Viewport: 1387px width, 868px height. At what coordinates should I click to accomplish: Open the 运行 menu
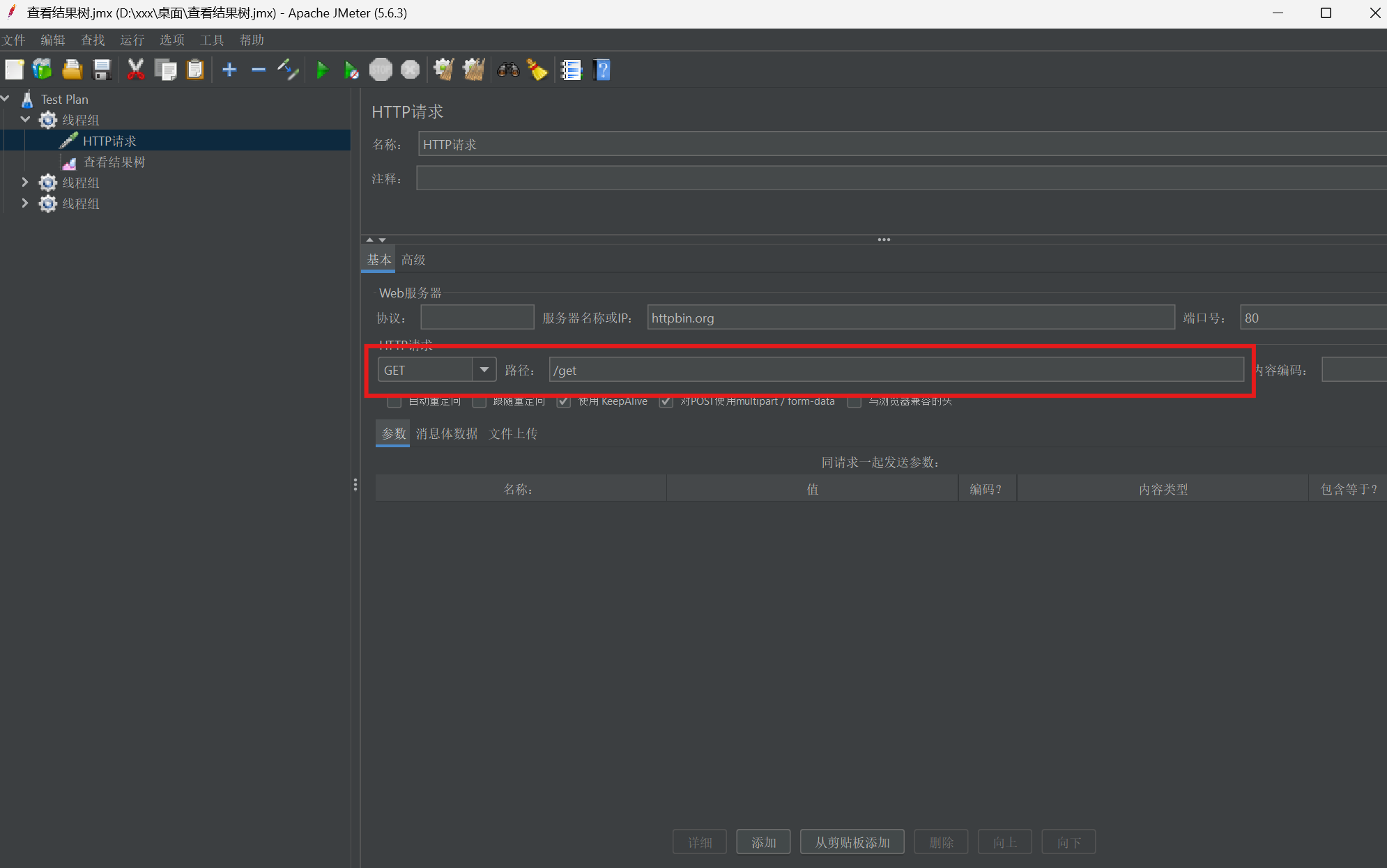tap(132, 40)
